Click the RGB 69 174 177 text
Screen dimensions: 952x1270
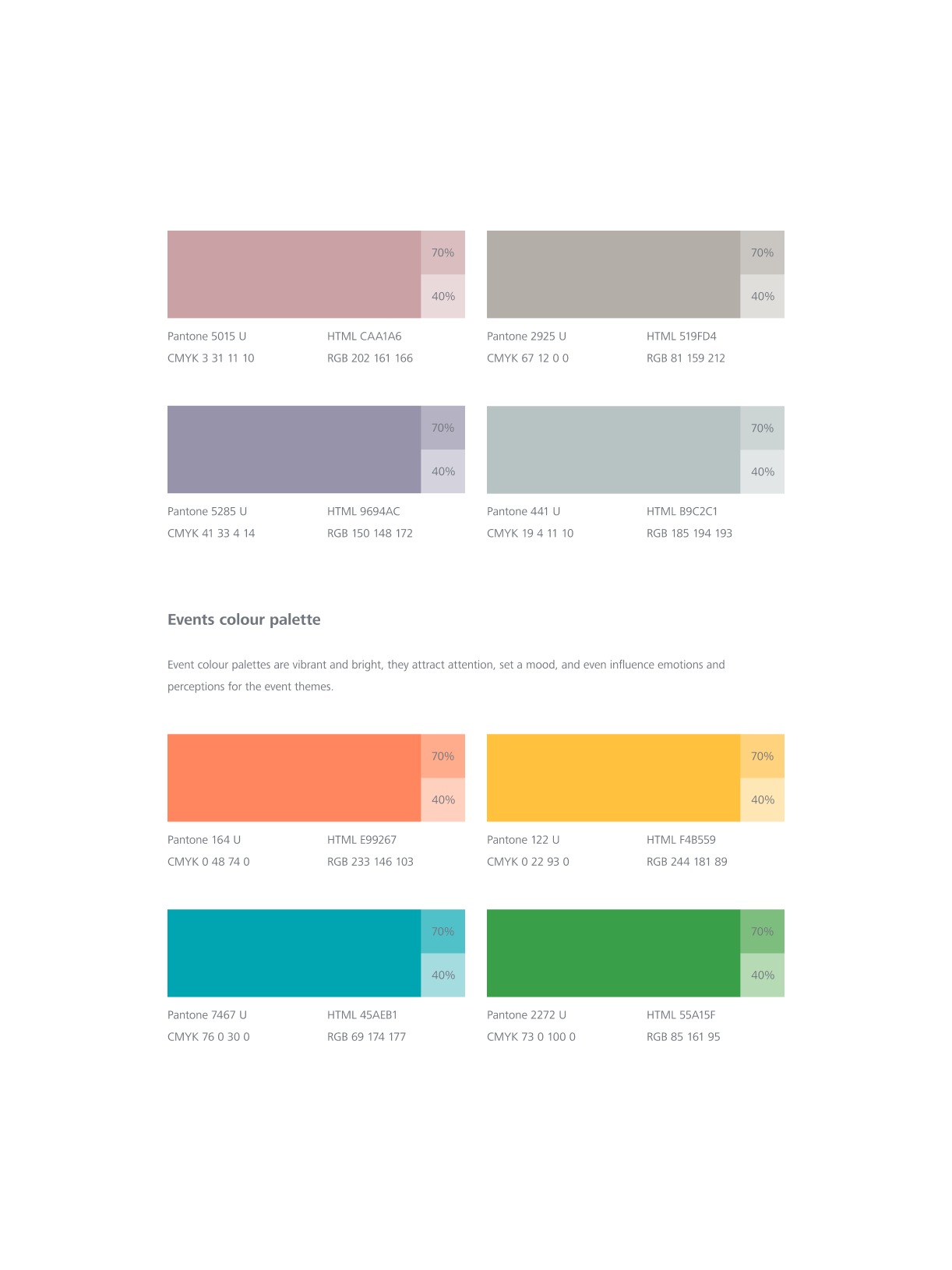[366, 1037]
